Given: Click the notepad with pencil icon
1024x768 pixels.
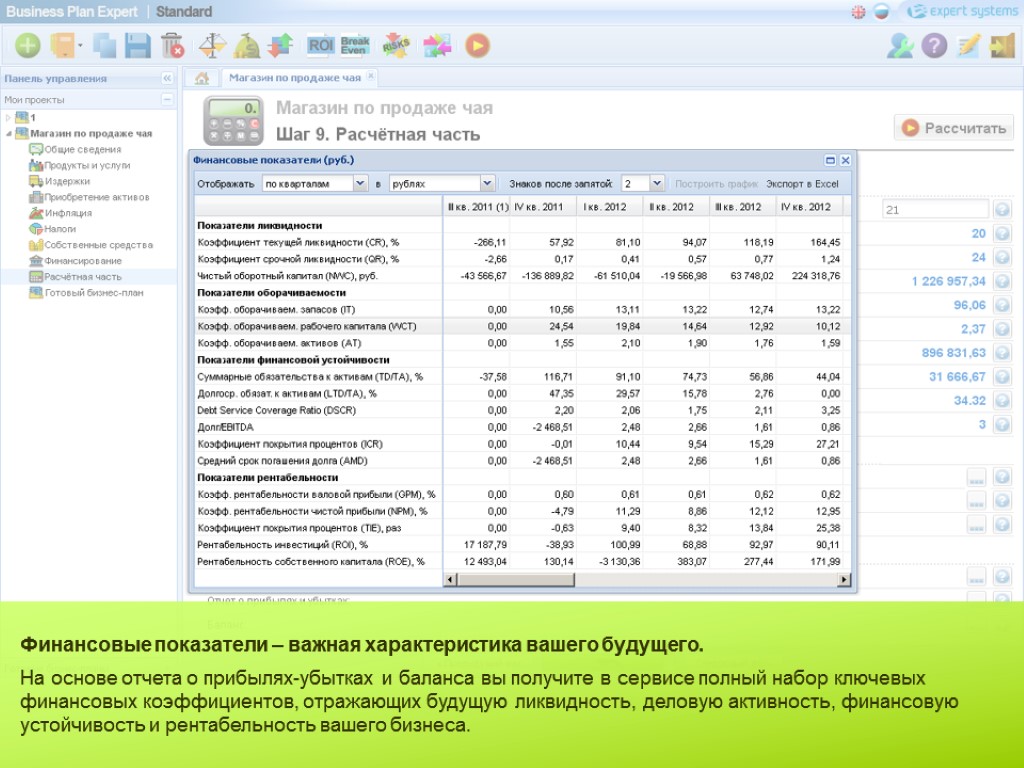Looking at the screenshot, I should click(x=968, y=46).
